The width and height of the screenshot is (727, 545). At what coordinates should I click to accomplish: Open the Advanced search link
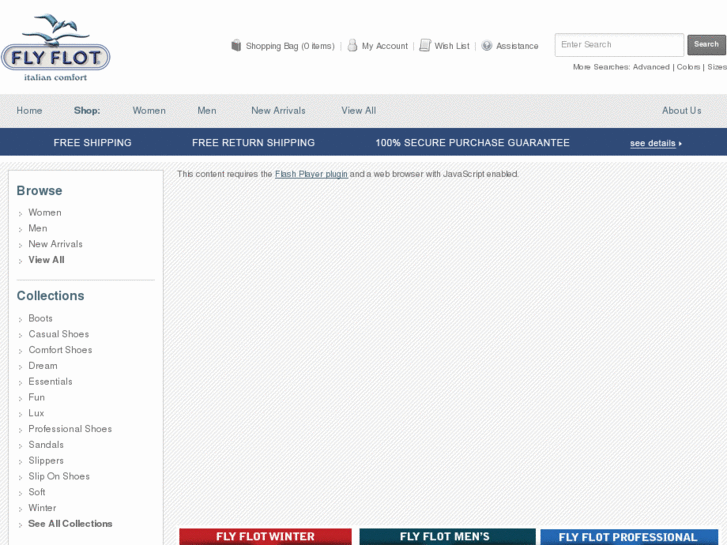pos(651,67)
